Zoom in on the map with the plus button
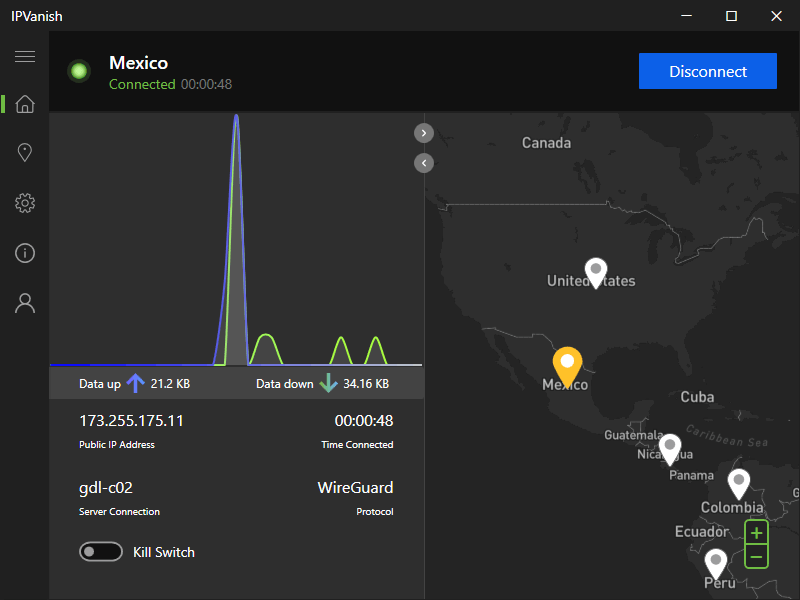 click(x=756, y=534)
